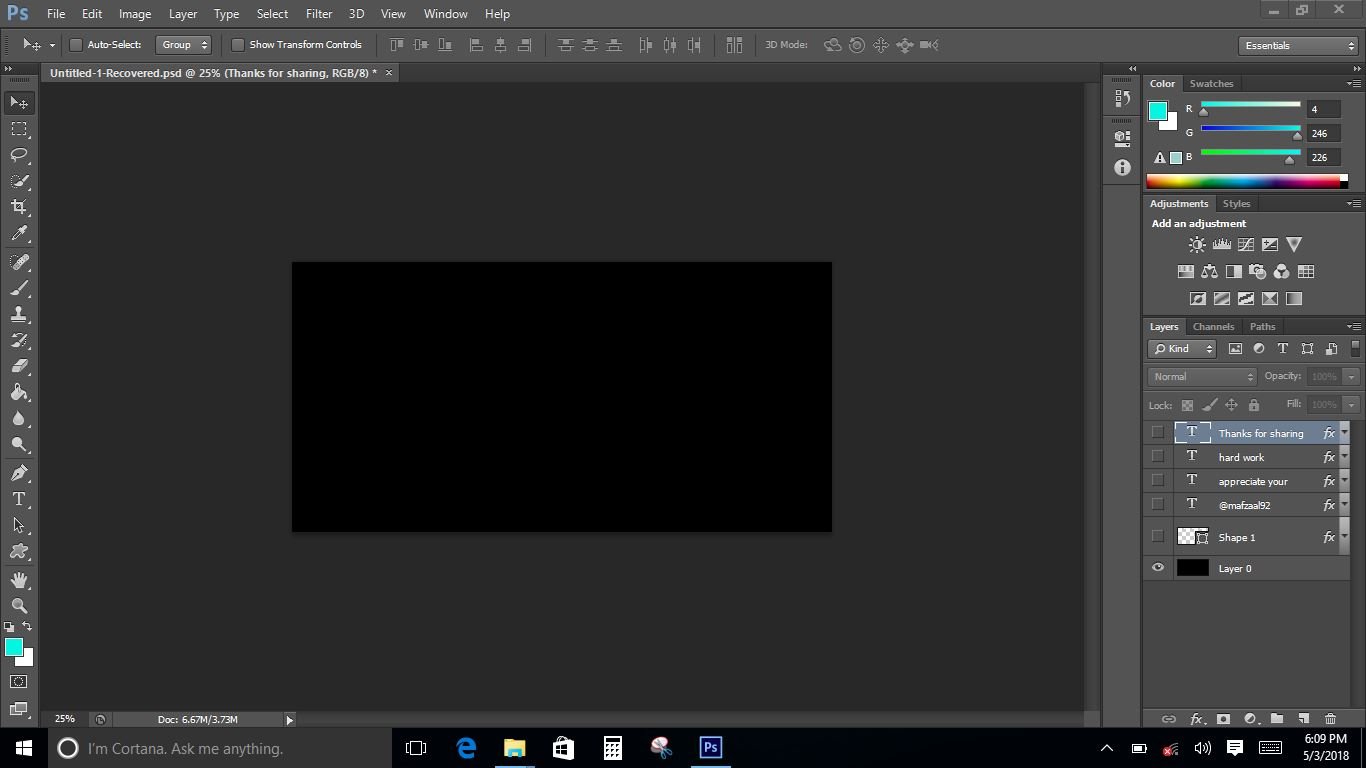The width and height of the screenshot is (1366, 768).
Task: Open the Image menu
Action: tap(135, 14)
